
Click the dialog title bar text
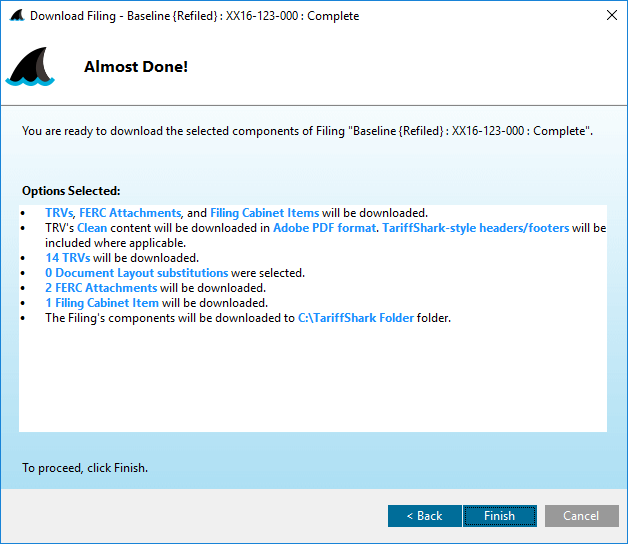pos(194,16)
